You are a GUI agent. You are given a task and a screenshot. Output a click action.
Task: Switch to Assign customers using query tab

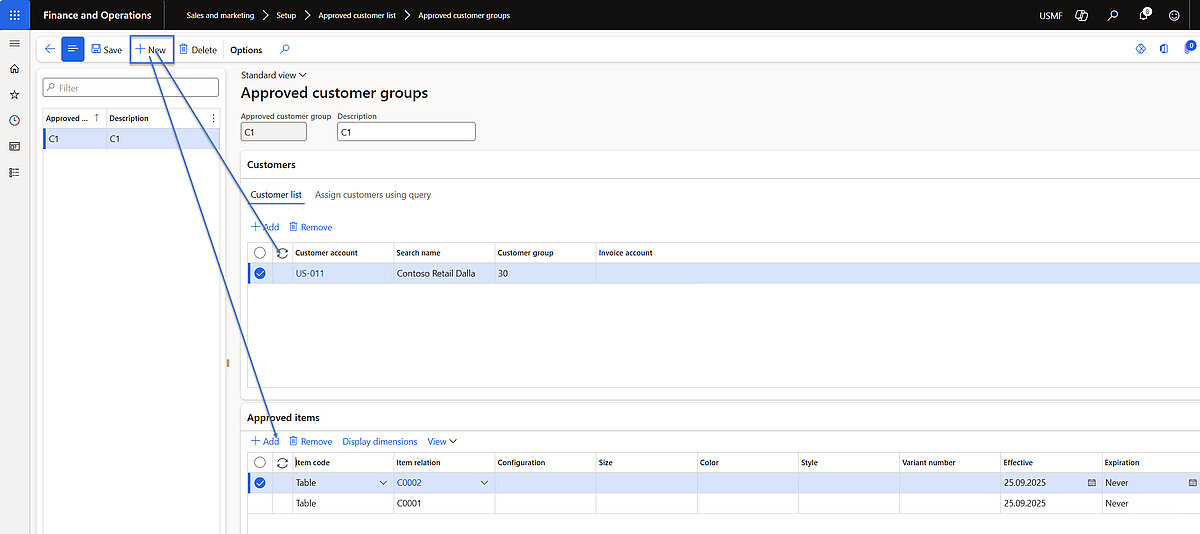373,195
